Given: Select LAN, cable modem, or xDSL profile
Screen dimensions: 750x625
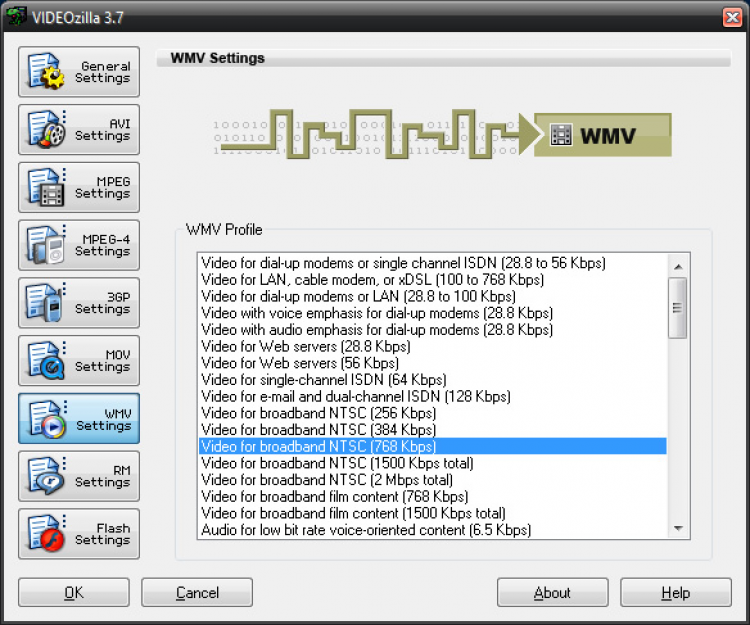Looking at the screenshot, I should [x=432, y=280].
